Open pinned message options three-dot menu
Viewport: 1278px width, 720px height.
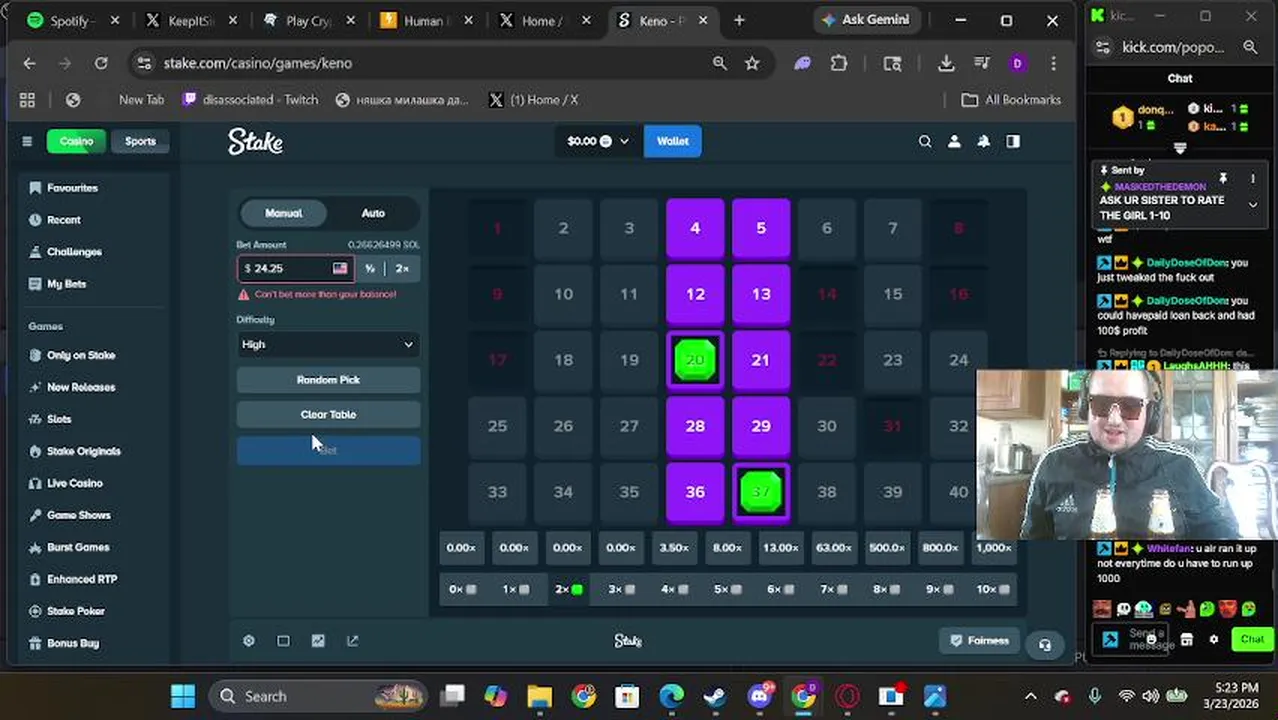coord(1252,179)
